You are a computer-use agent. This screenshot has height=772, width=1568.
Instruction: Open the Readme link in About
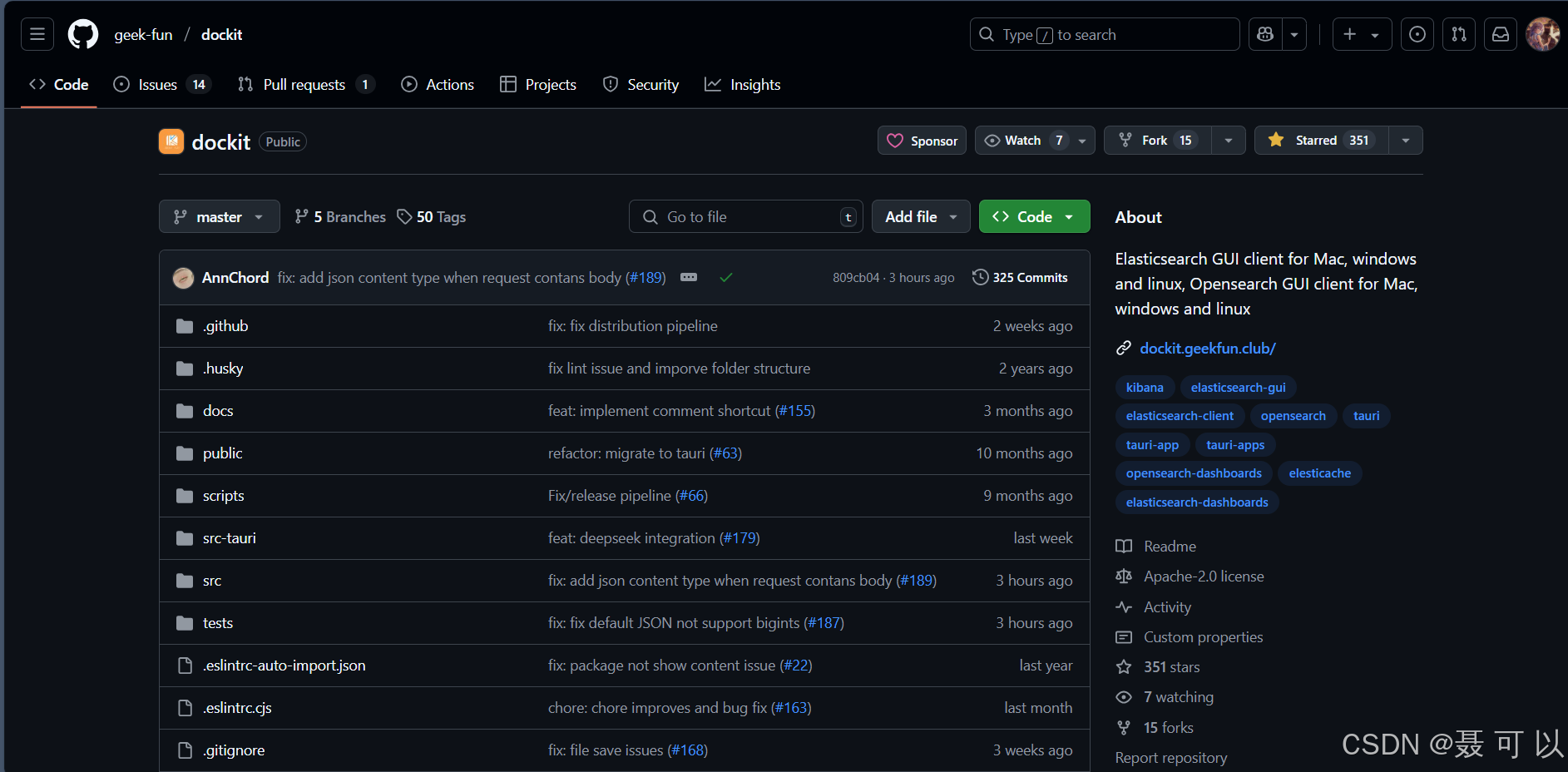(x=1170, y=547)
